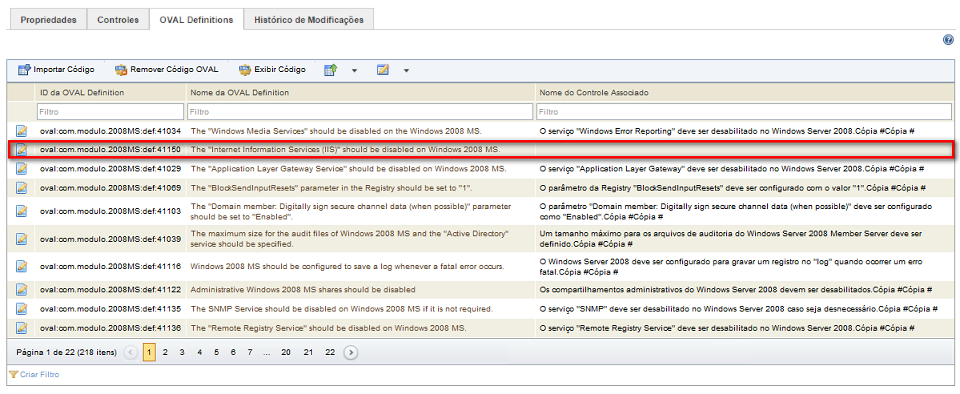This screenshot has width=960, height=394.
Task: Click the funnel icon beside Criar Filtro
Action: (13, 374)
